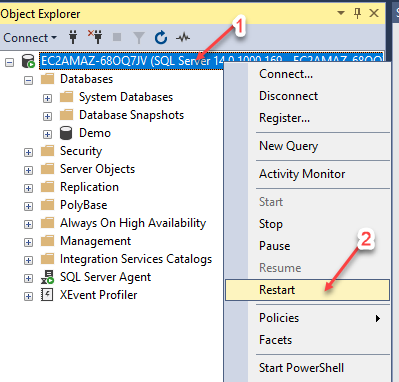The height and width of the screenshot is (382, 399).
Task: Click the Always On High Availability folder icon
Action: coord(47,223)
